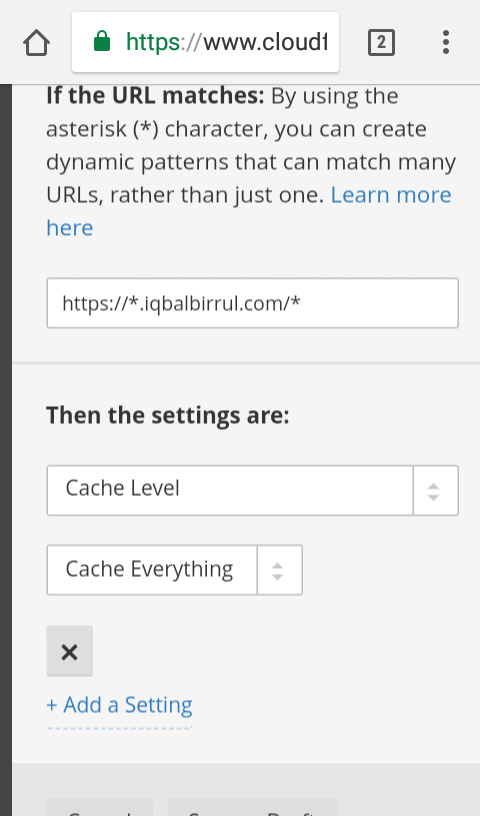
Task: Open the Cache Everything dropdown
Action: (x=174, y=570)
